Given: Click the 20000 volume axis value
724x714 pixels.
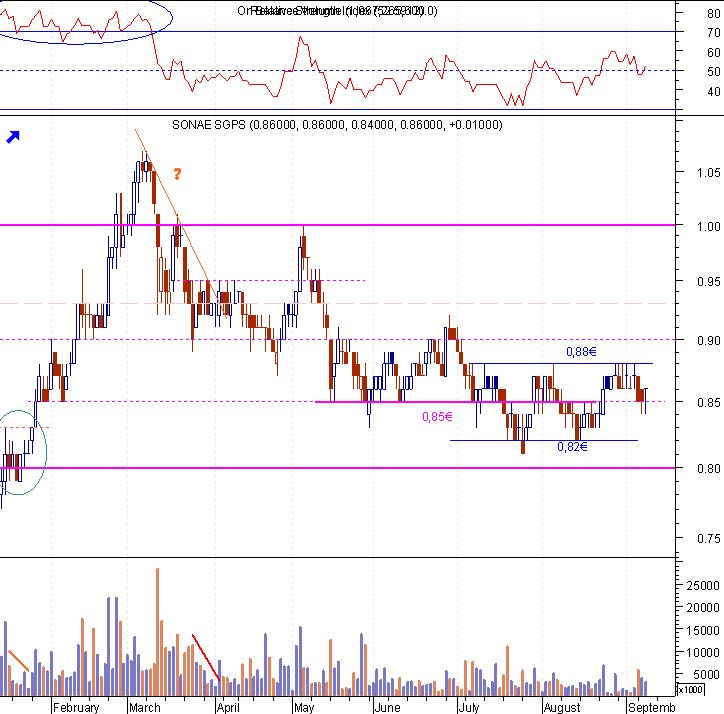Looking at the screenshot, I should (x=703, y=608).
